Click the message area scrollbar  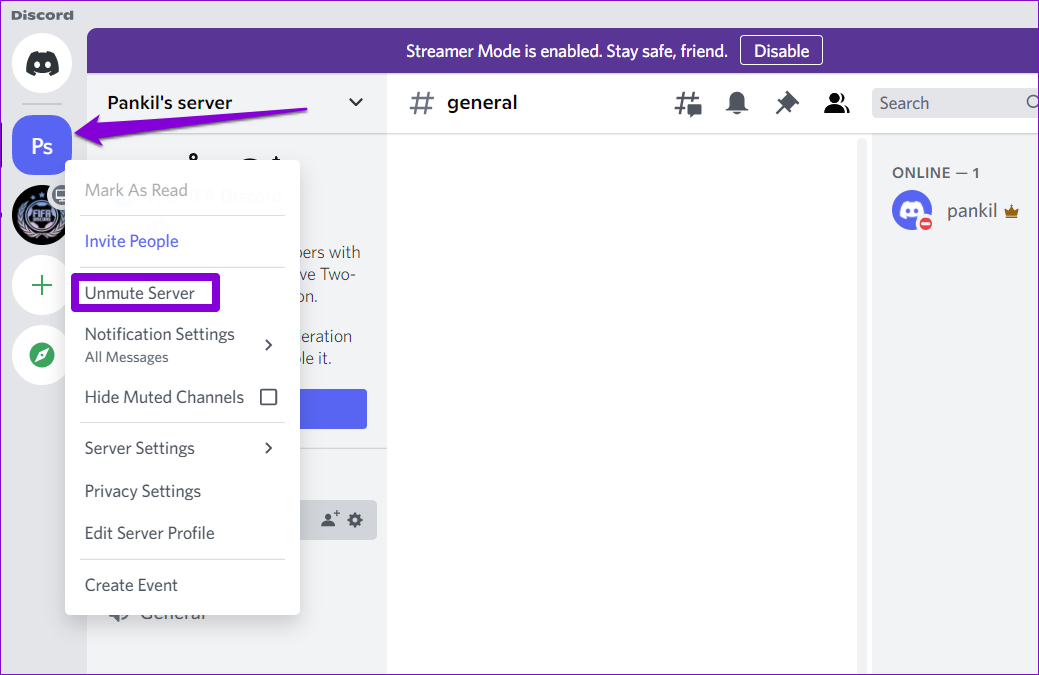click(861, 405)
